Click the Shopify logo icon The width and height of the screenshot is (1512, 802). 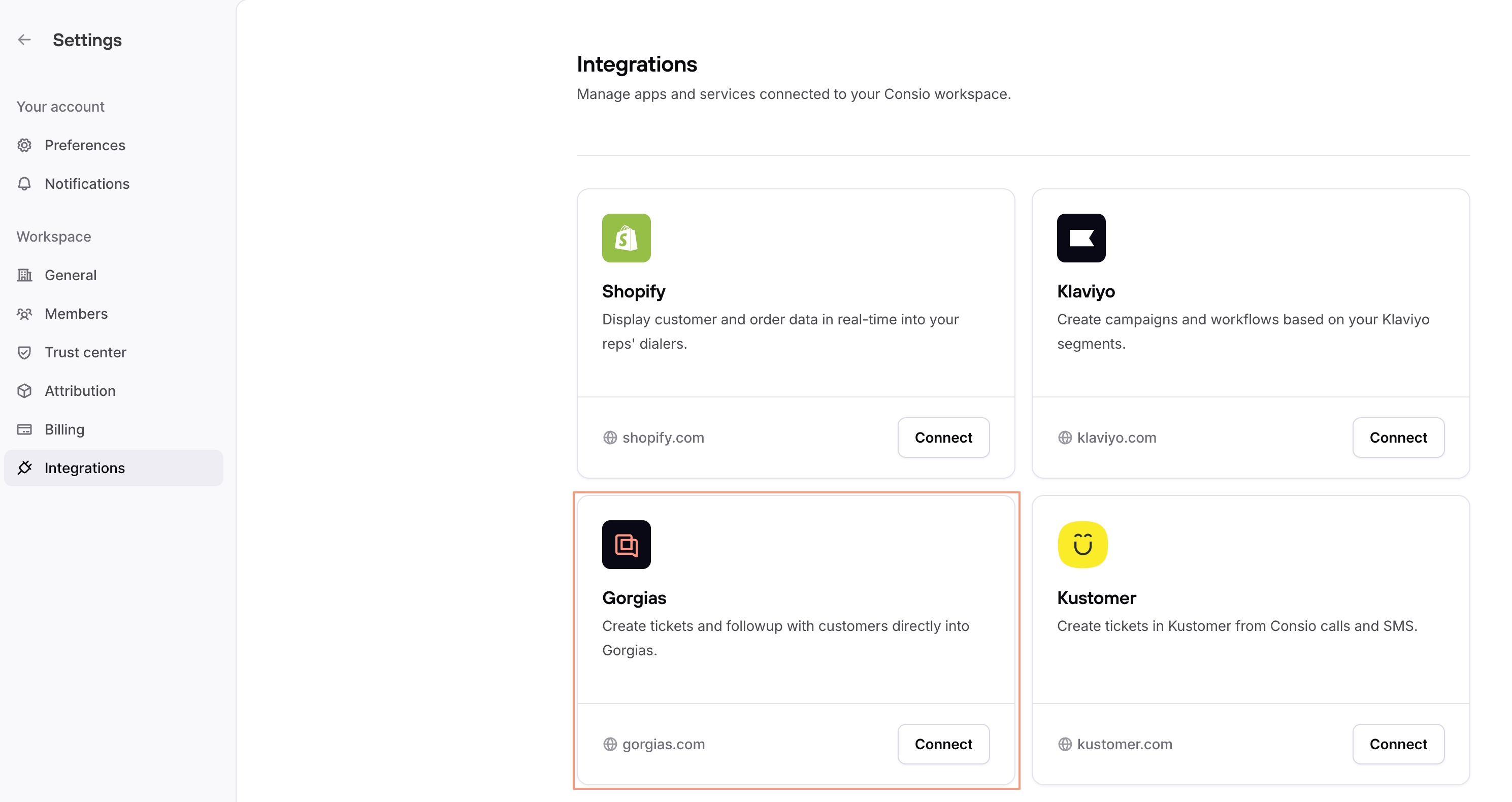point(626,238)
